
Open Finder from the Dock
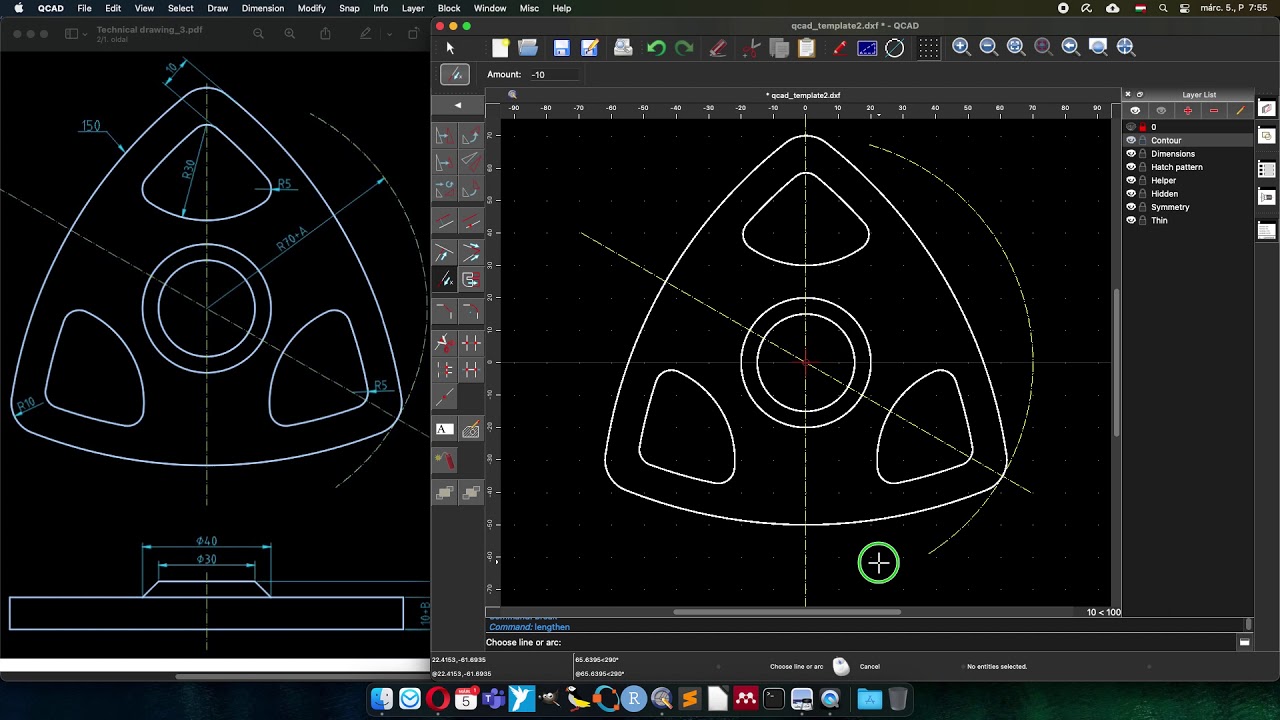(382, 699)
